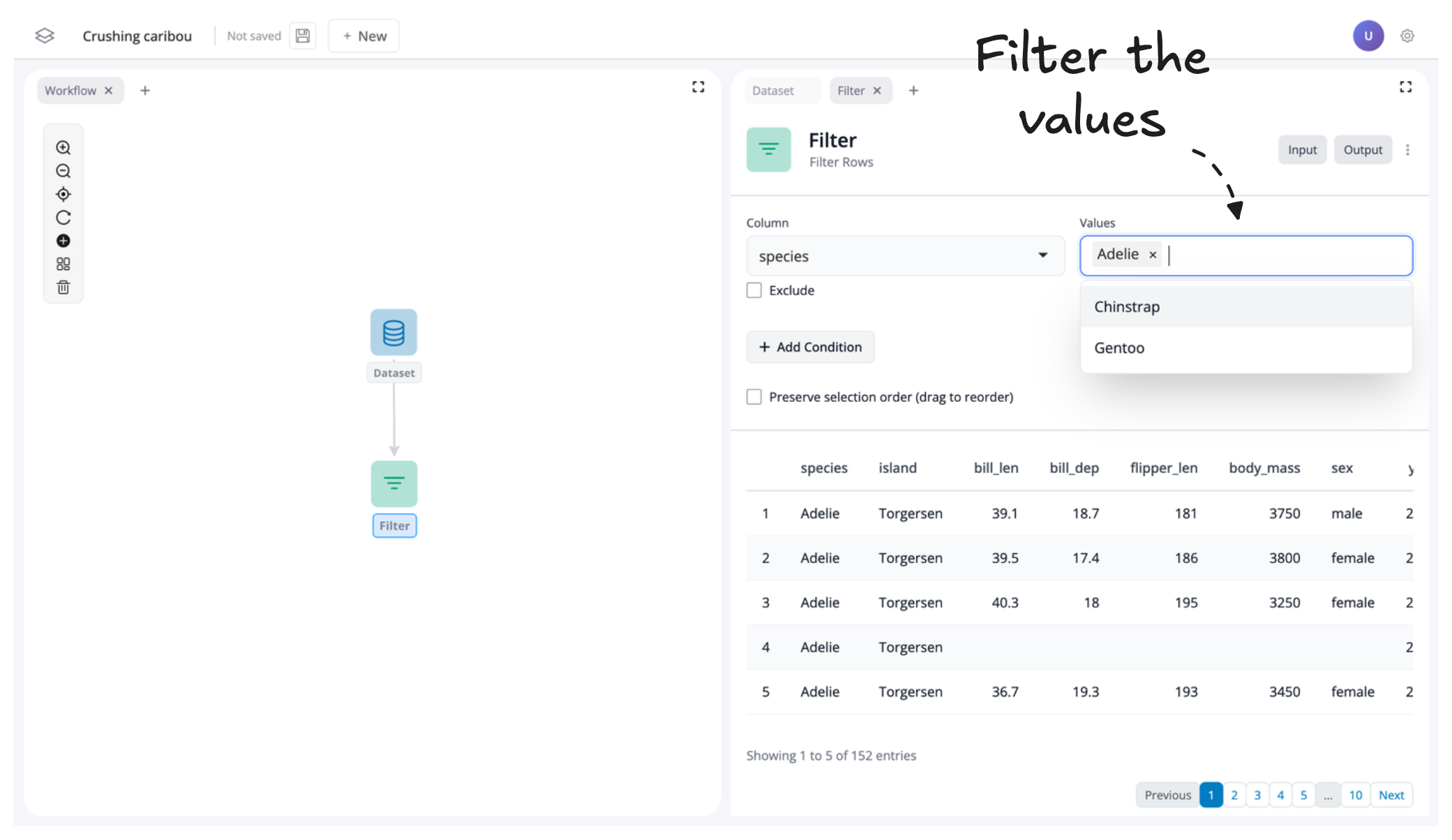This screenshot has width=1452, height=840.
Task: Check Preserve selection order option
Action: click(754, 397)
